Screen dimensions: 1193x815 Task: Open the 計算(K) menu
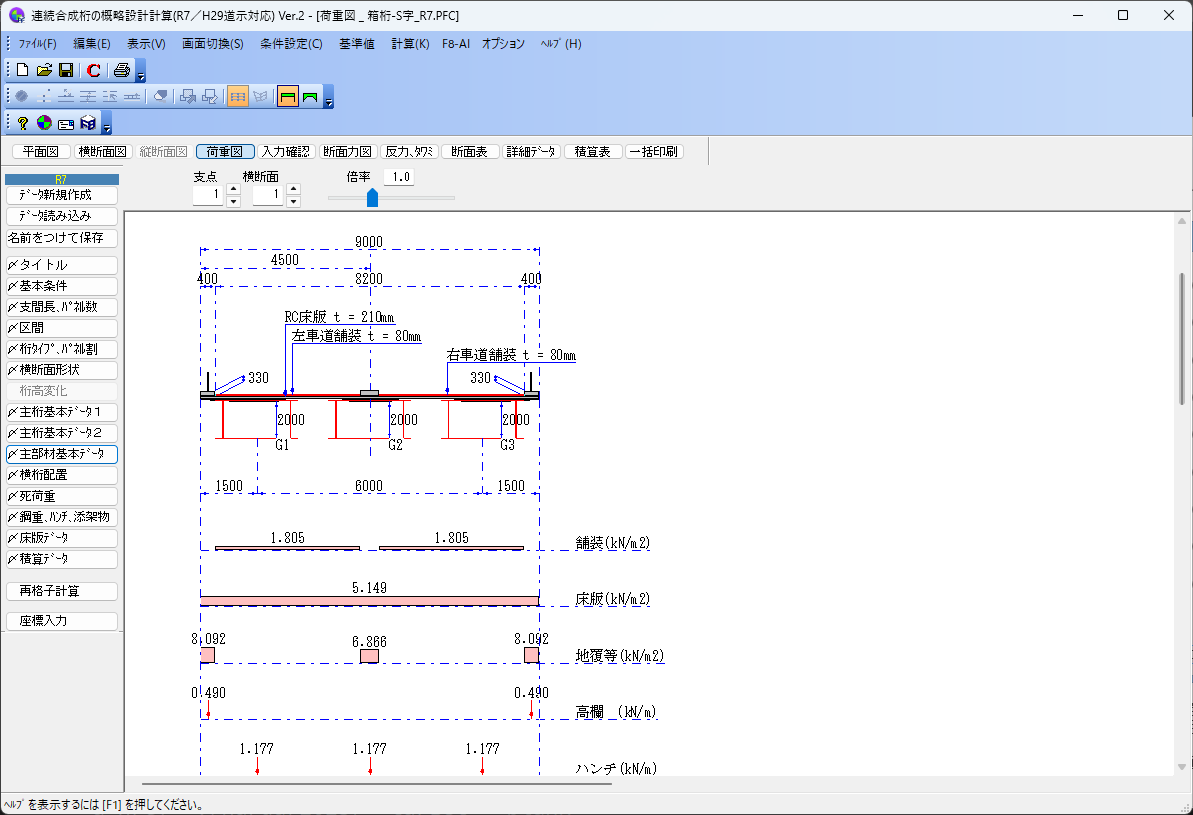click(411, 44)
